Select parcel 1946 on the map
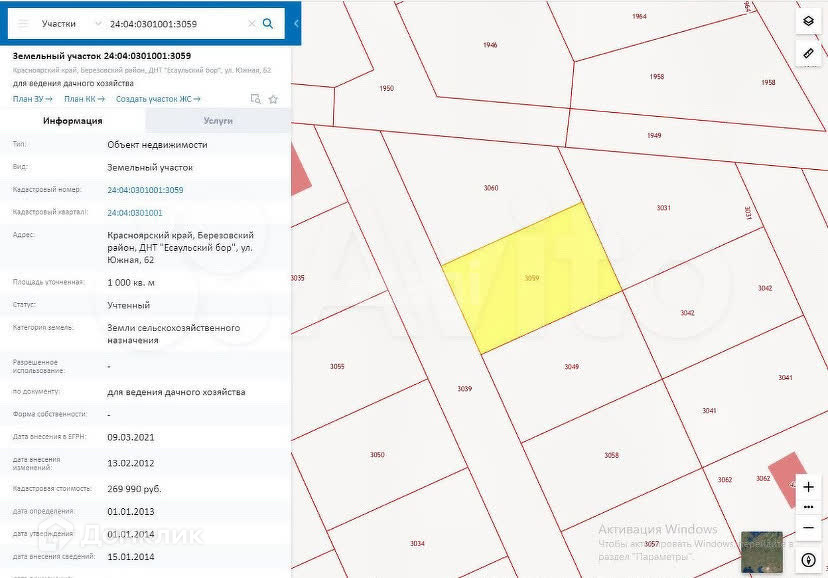This screenshot has width=828, height=578. (490, 45)
